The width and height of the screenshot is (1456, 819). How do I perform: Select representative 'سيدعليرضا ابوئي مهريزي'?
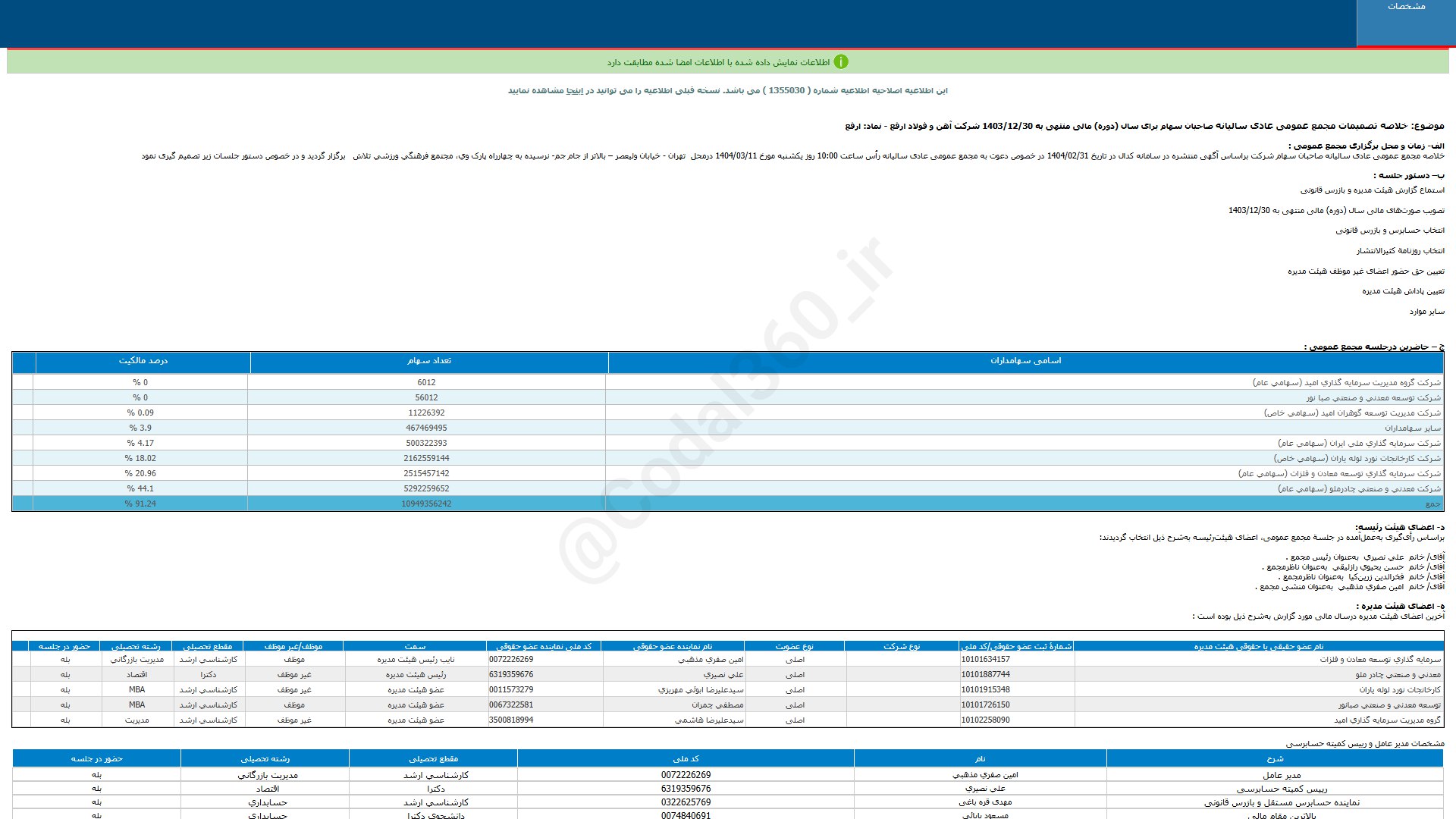point(701,690)
